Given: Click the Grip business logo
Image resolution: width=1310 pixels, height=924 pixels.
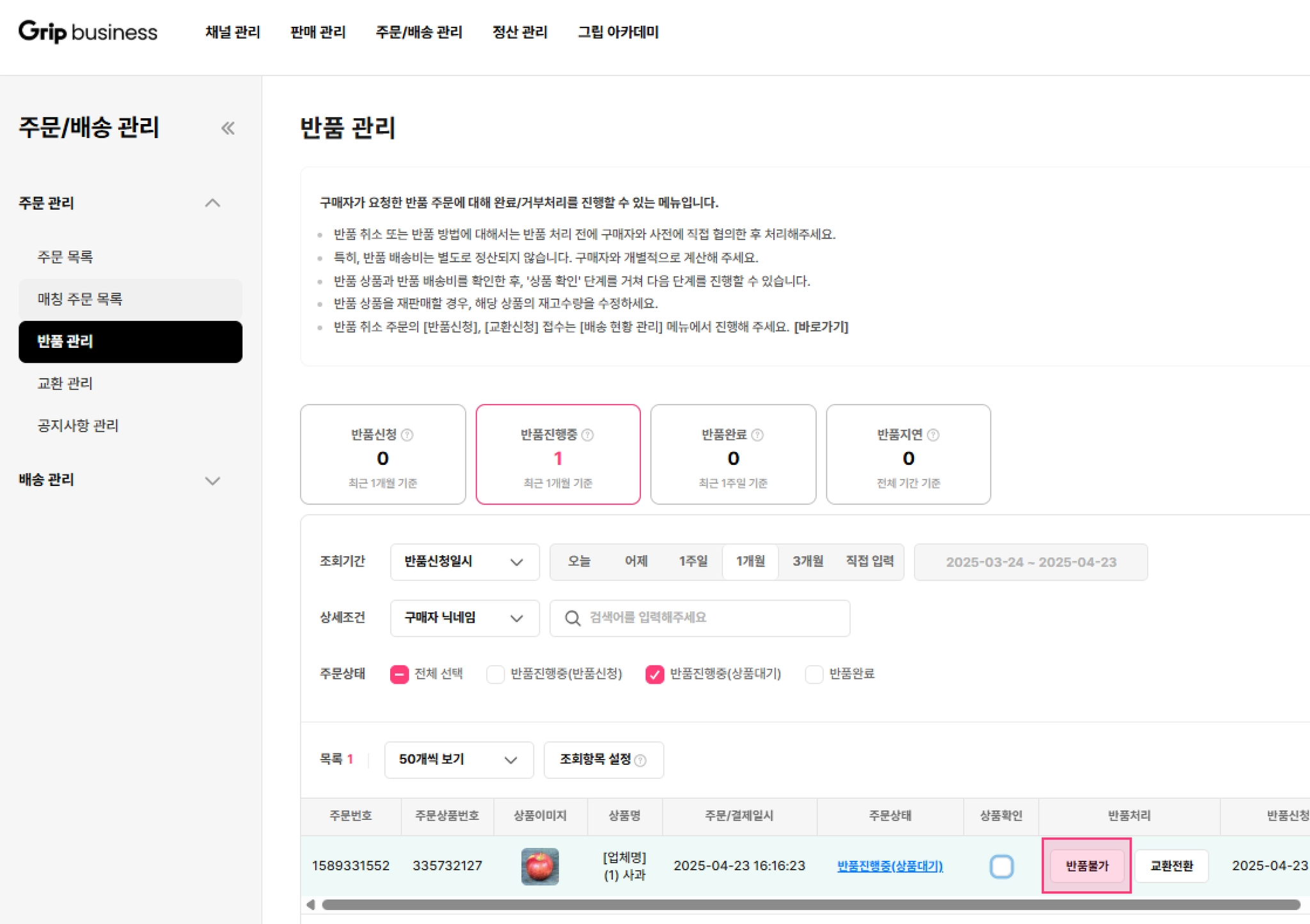Looking at the screenshot, I should point(88,31).
